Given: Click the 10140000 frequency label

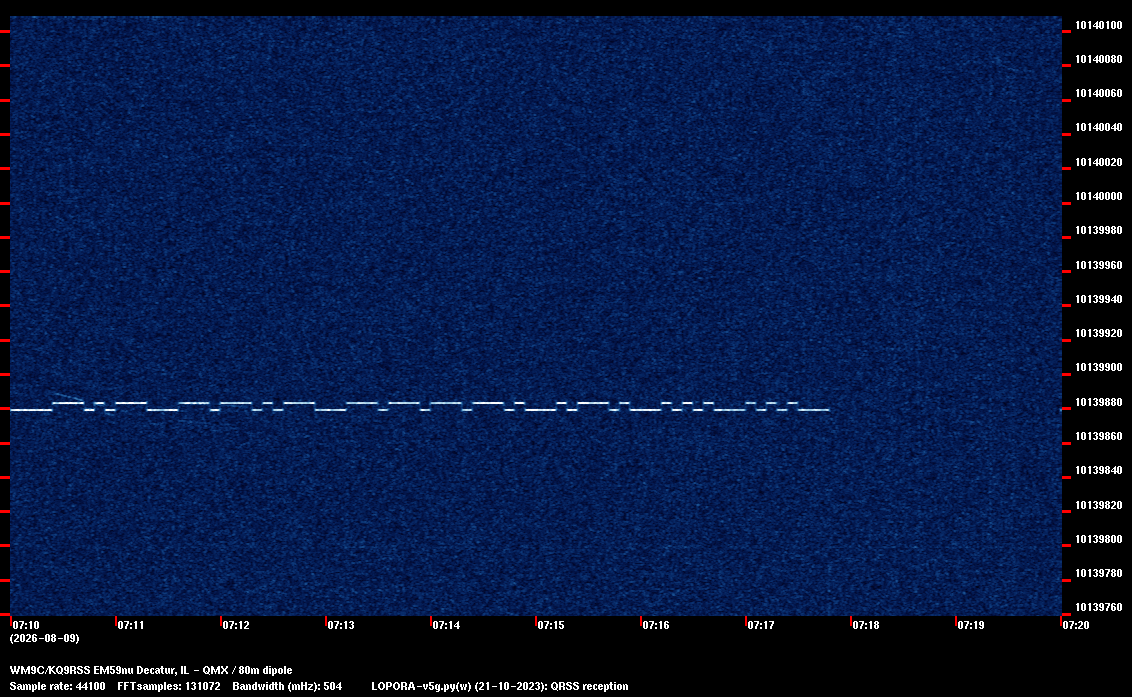Looking at the screenshot, I should [x=1098, y=196].
